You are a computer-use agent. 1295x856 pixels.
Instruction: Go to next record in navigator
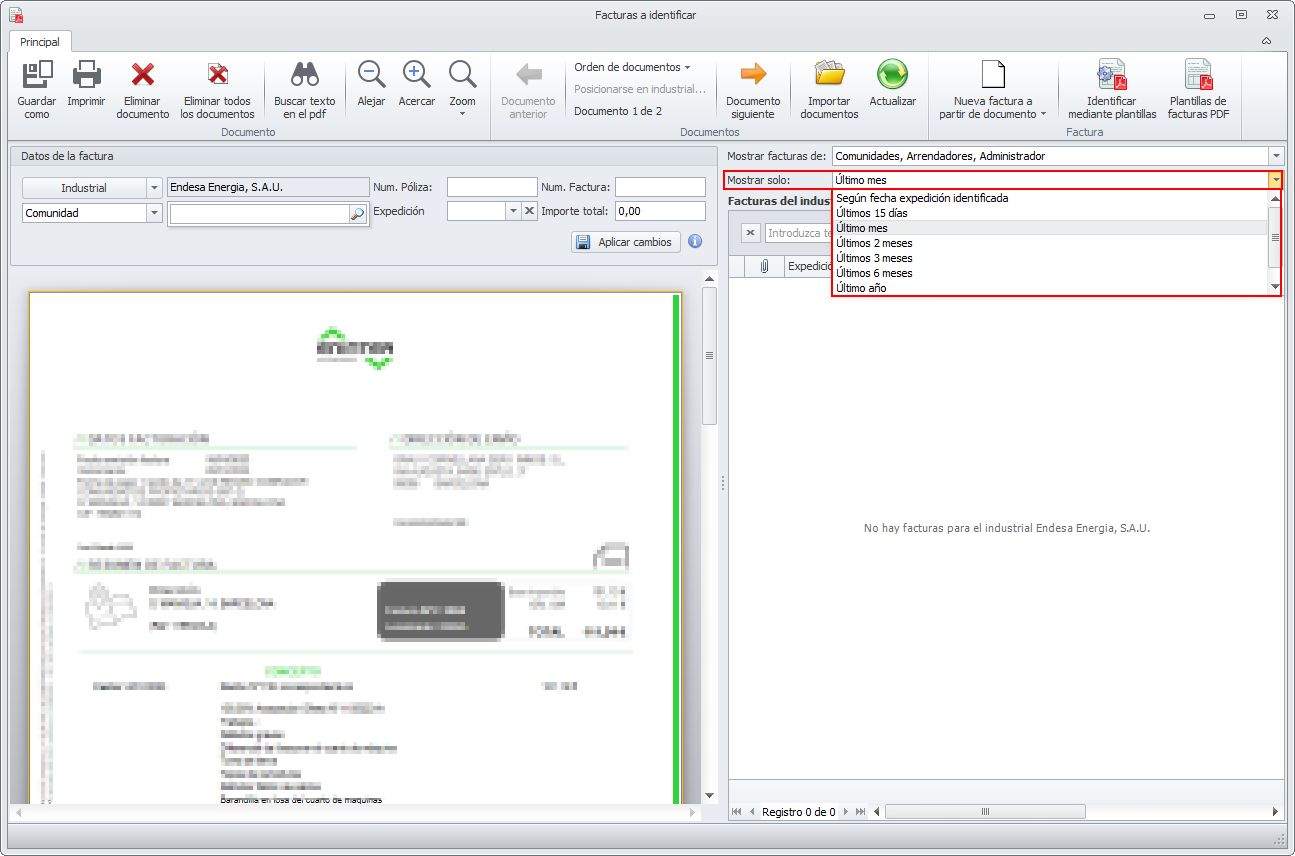845,812
